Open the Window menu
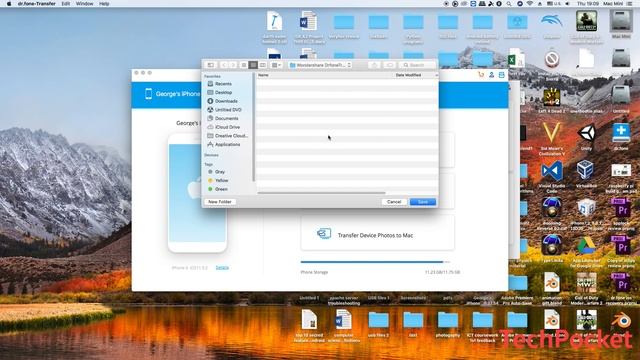 pos(84,4)
